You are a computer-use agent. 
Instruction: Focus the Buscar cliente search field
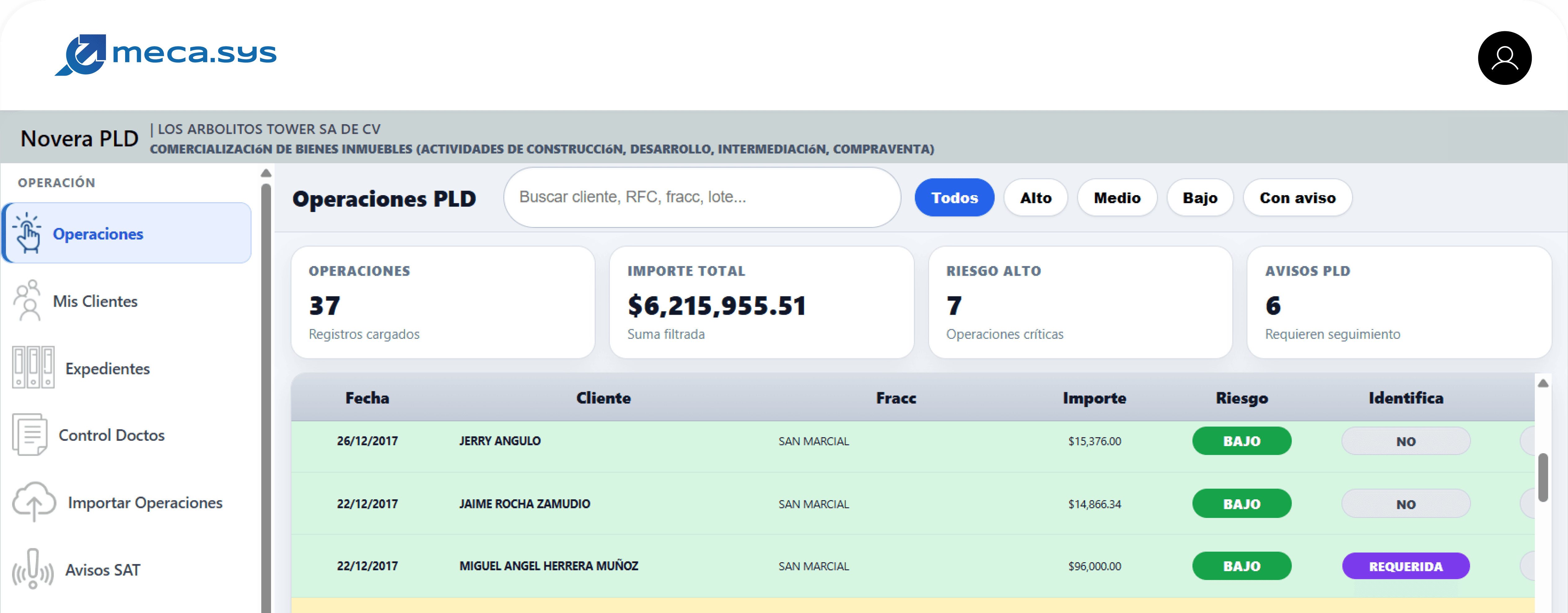tap(702, 197)
